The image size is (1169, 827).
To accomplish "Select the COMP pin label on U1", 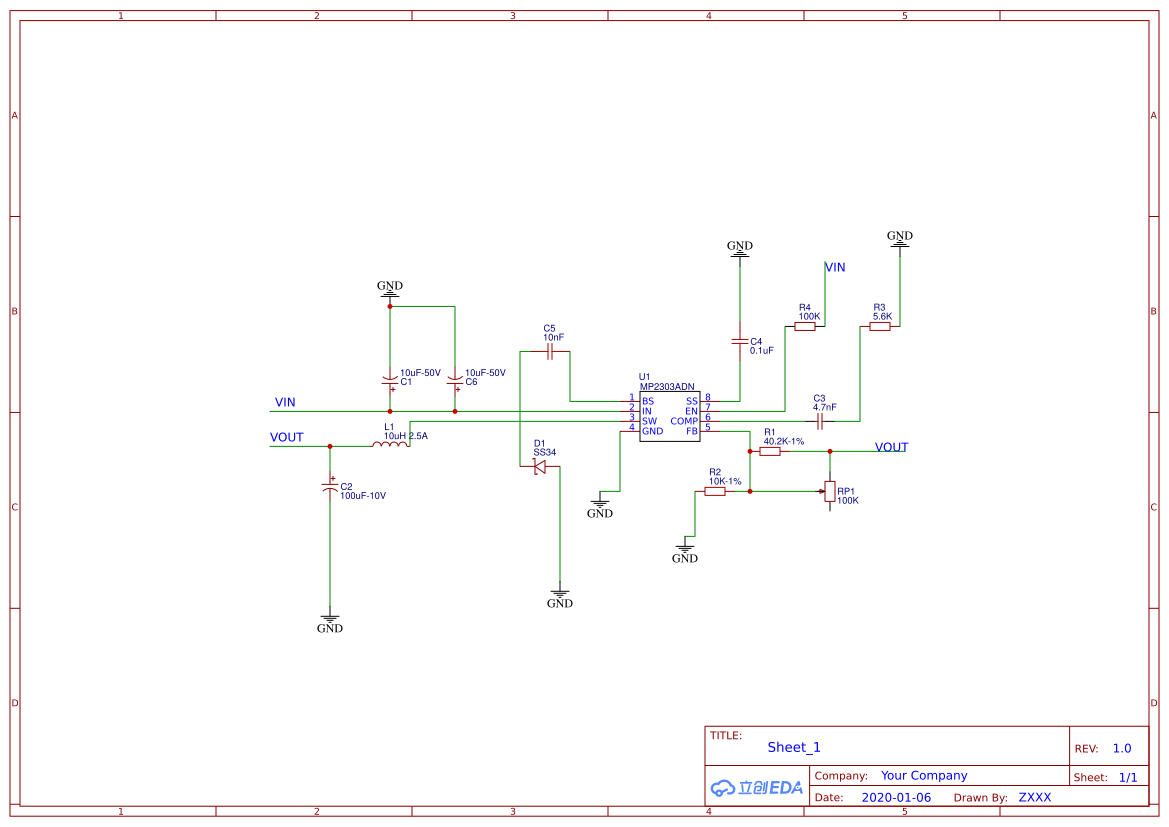I will click(x=684, y=421).
